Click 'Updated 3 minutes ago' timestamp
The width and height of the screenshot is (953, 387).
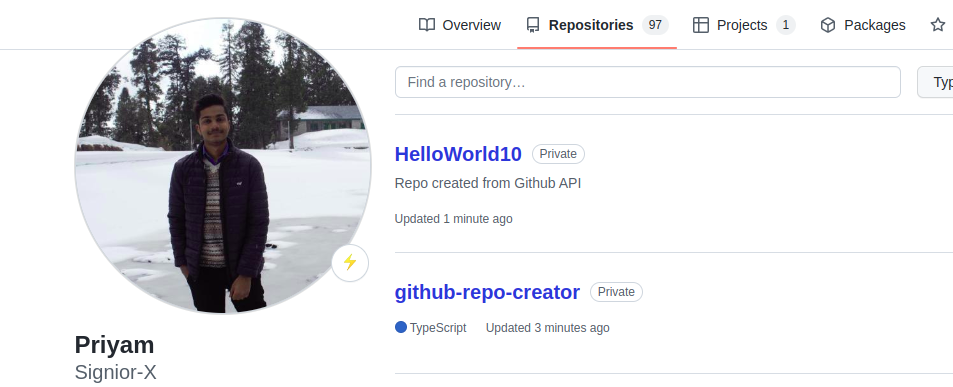point(547,328)
